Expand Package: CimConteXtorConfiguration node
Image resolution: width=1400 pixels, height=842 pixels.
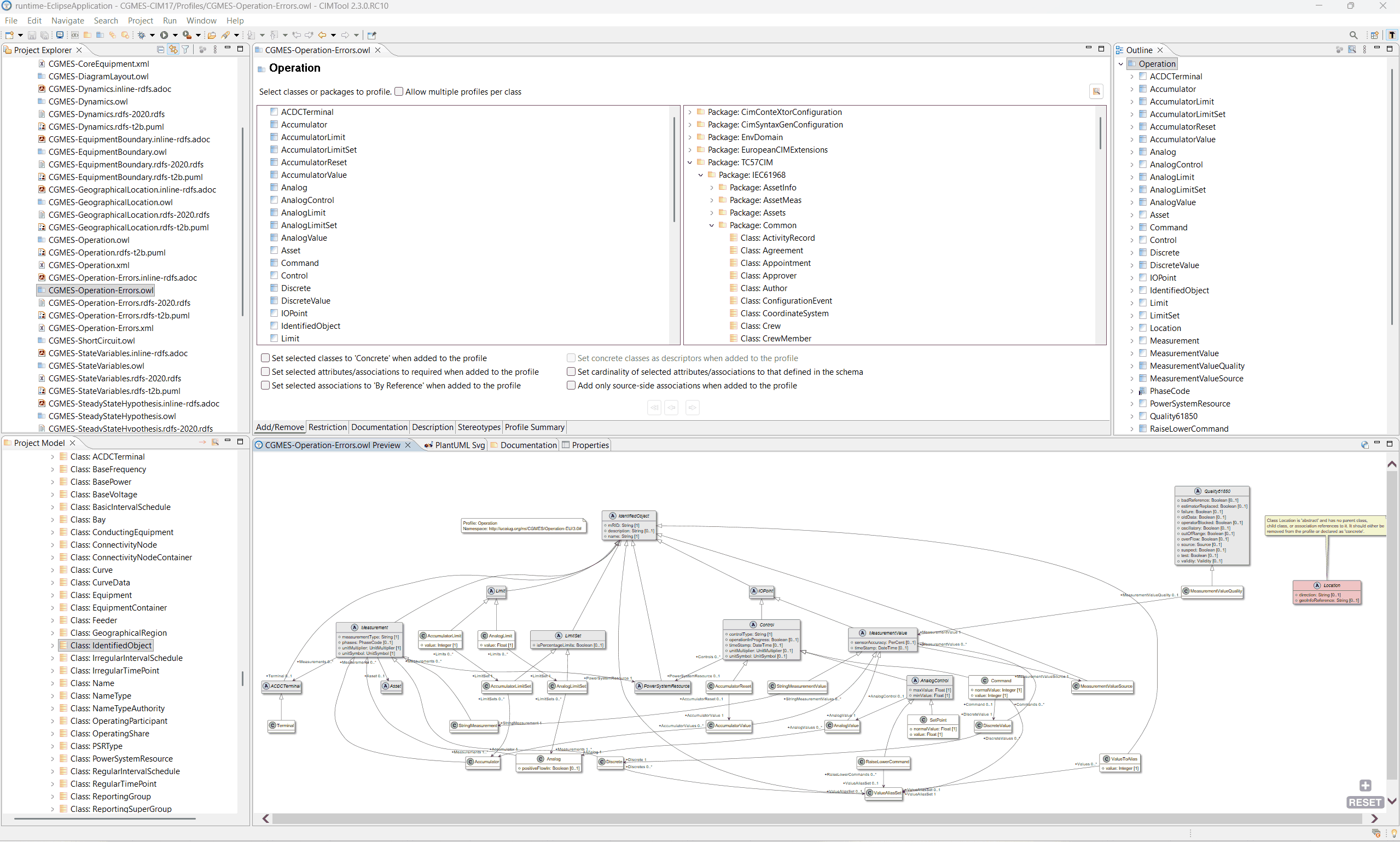(690, 112)
